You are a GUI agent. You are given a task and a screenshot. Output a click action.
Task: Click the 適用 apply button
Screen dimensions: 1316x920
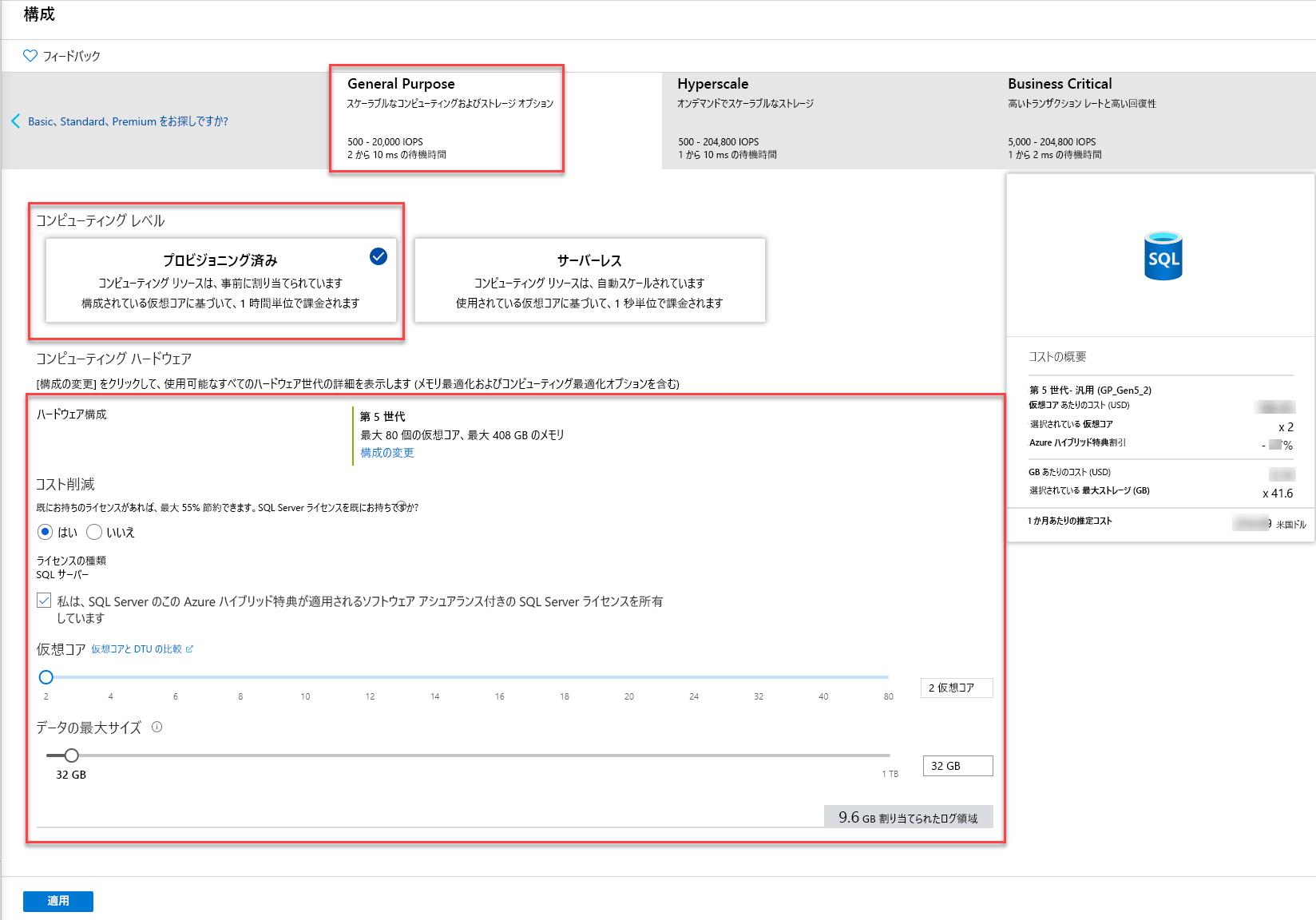(x=58, y=901)
